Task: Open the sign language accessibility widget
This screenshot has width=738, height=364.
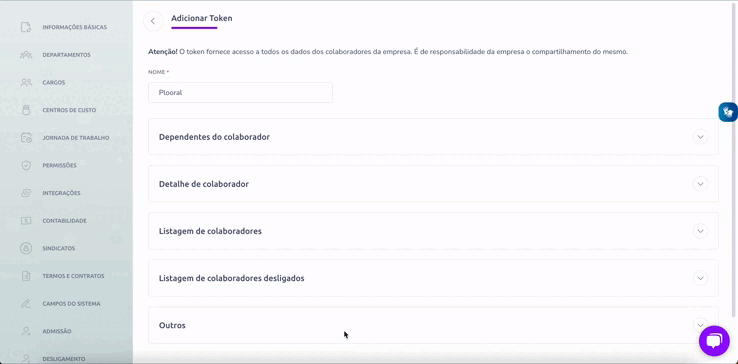Action: pyautogui.click(x=728, y=112)
